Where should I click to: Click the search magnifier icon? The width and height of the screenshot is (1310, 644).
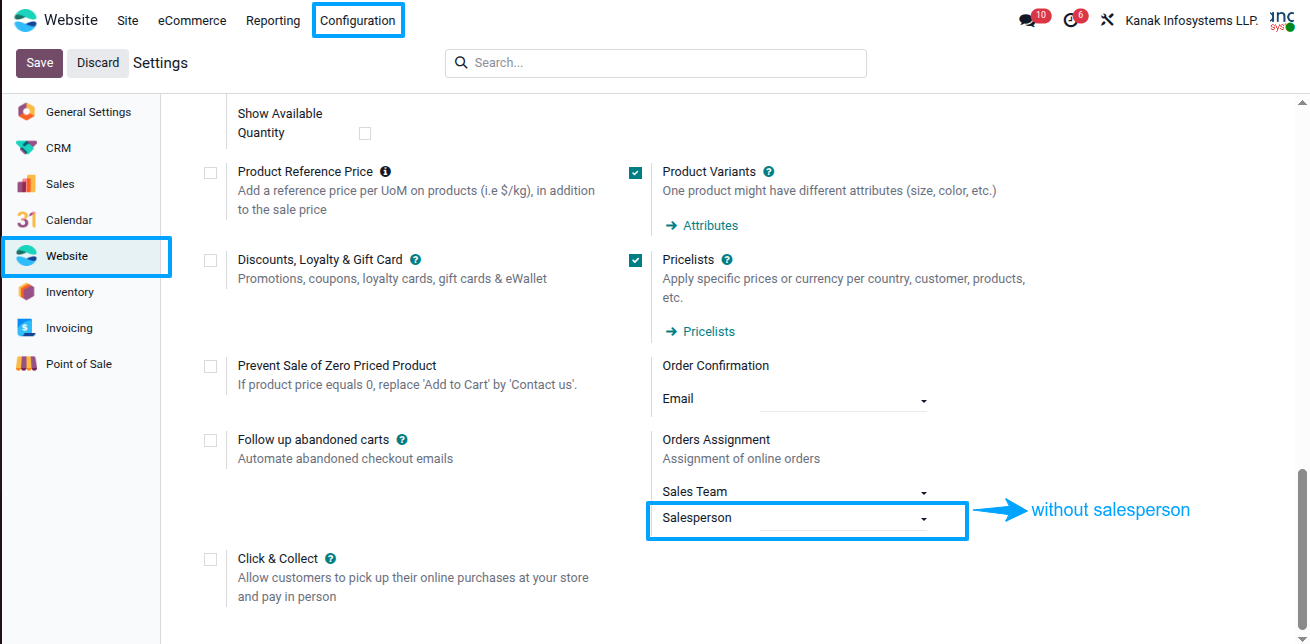click(461, 62)
